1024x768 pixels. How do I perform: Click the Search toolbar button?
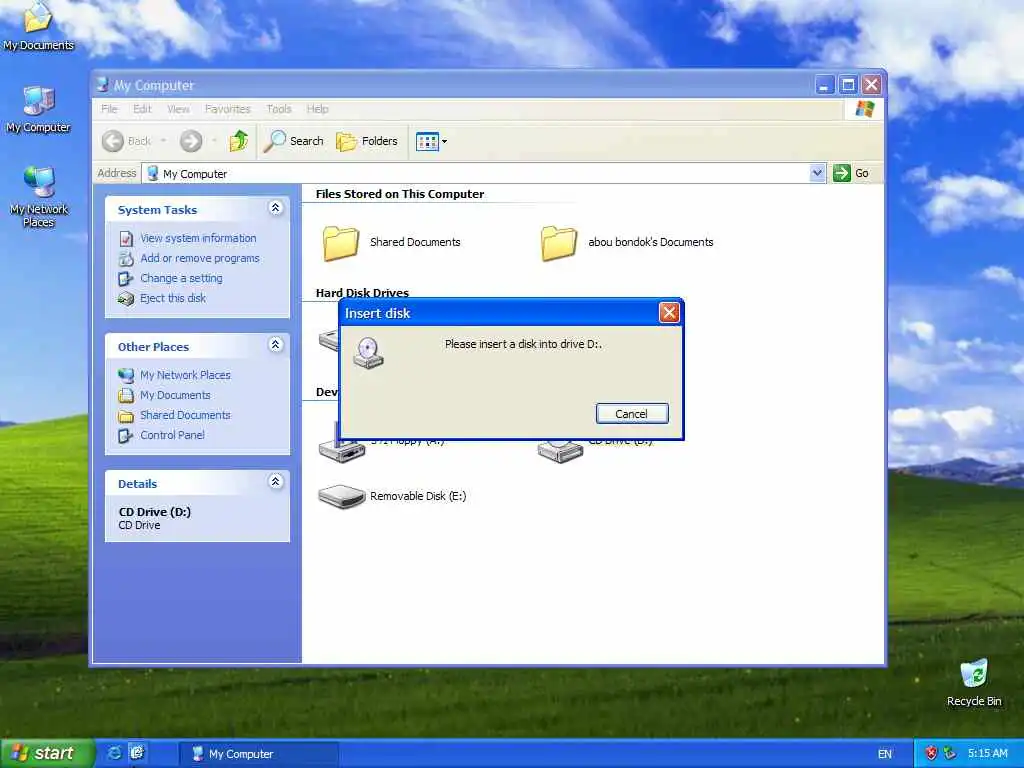pos(294,141)
